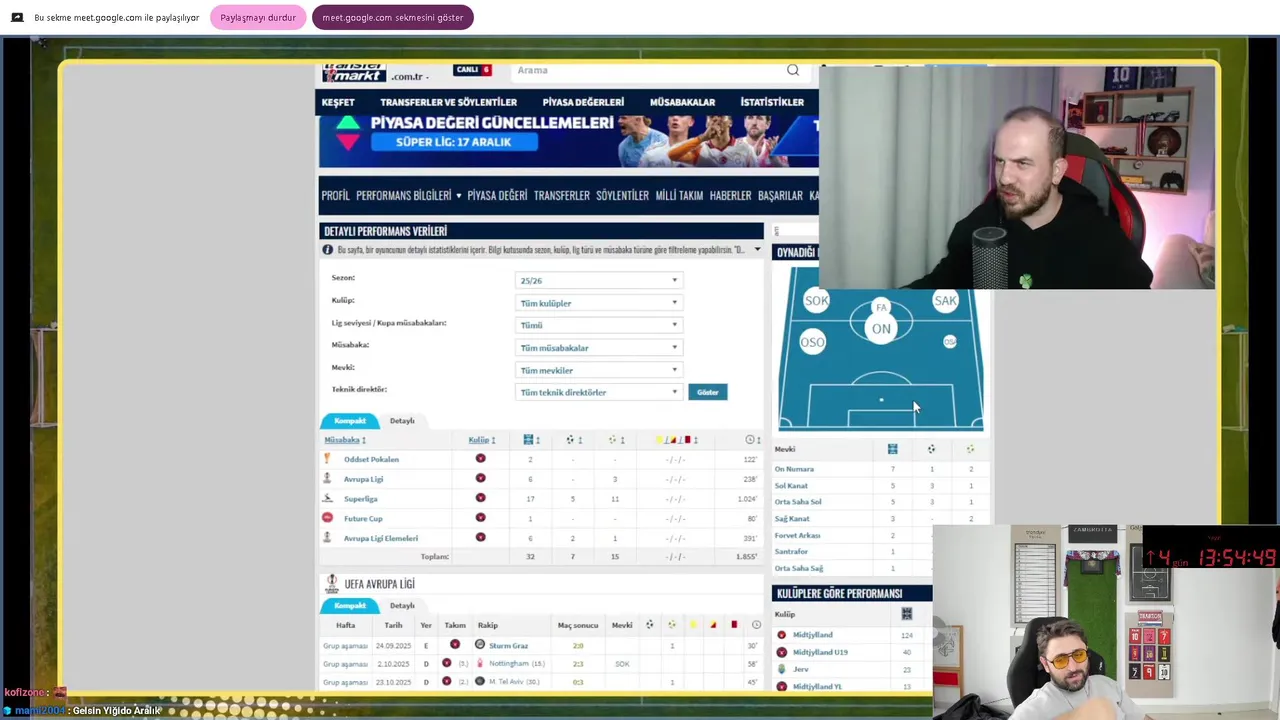
Task: Open PİYASA DEĞERLERİ menu
Action: [583, 102]
